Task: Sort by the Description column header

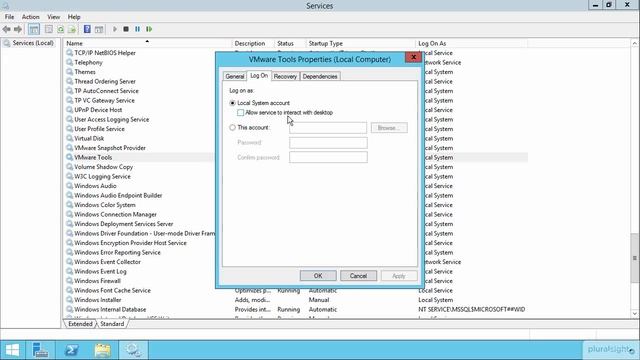Action: [253, 43]
